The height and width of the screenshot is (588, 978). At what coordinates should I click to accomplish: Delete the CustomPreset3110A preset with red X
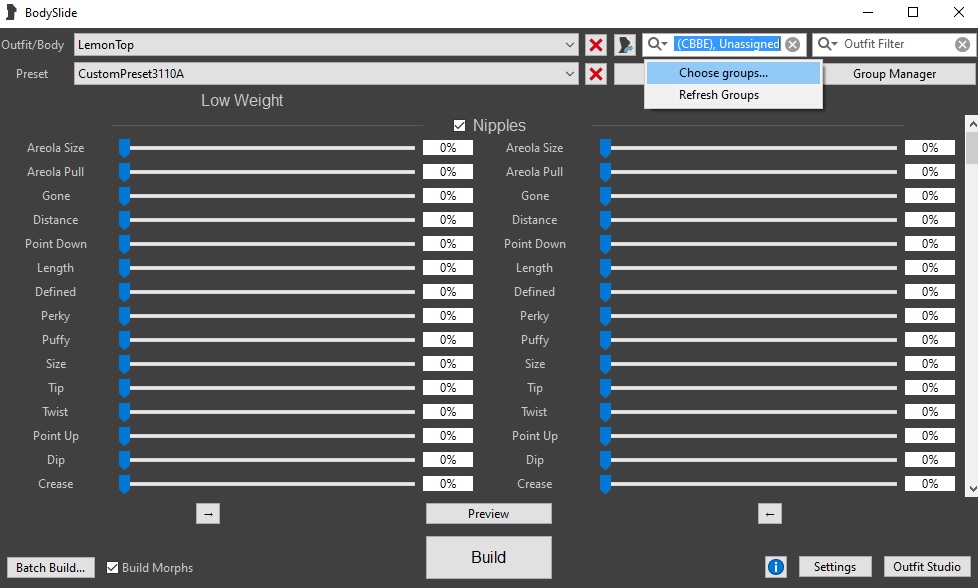(596, 74)
